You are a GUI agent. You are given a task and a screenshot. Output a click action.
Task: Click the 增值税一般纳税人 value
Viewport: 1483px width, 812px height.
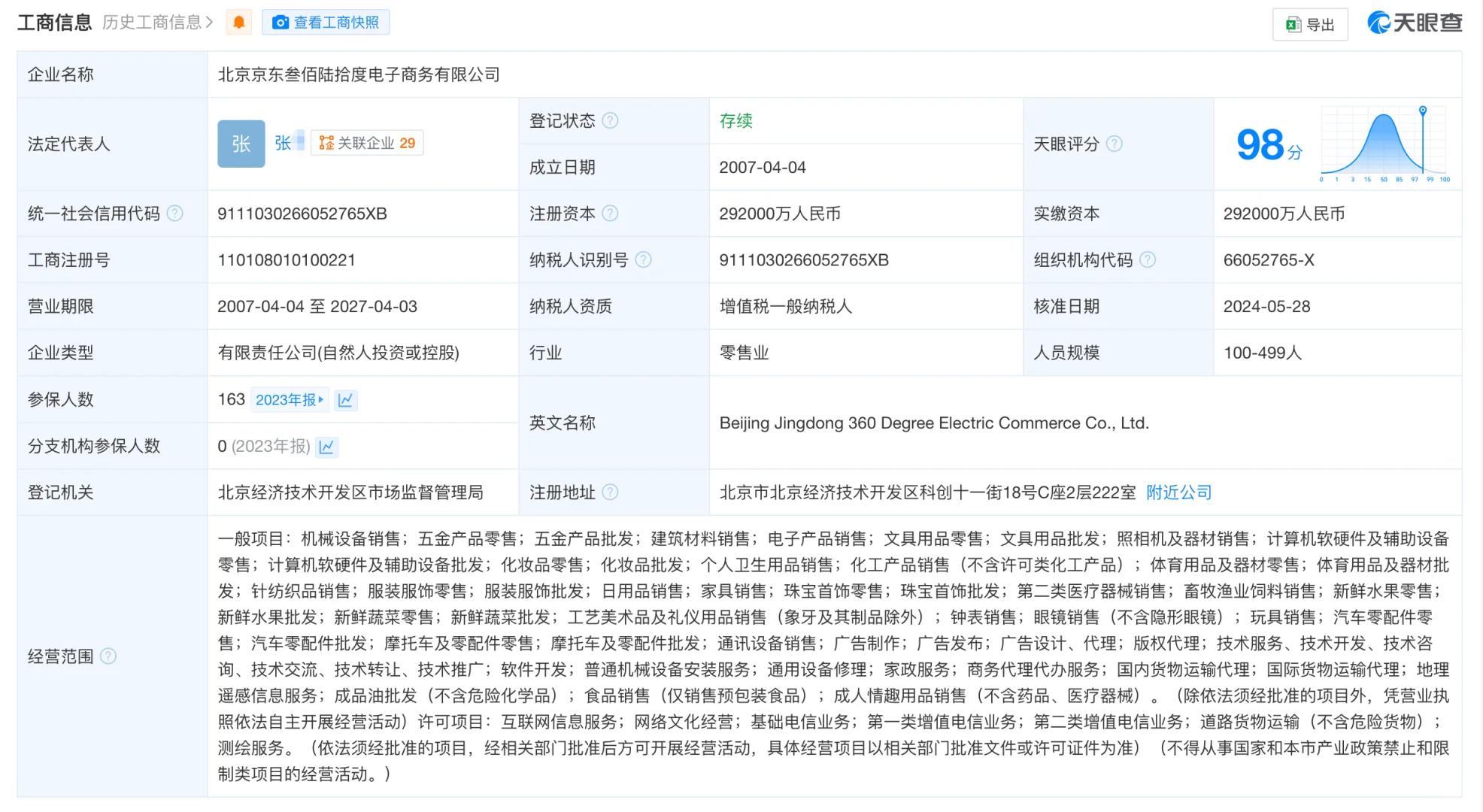(786, 307)
